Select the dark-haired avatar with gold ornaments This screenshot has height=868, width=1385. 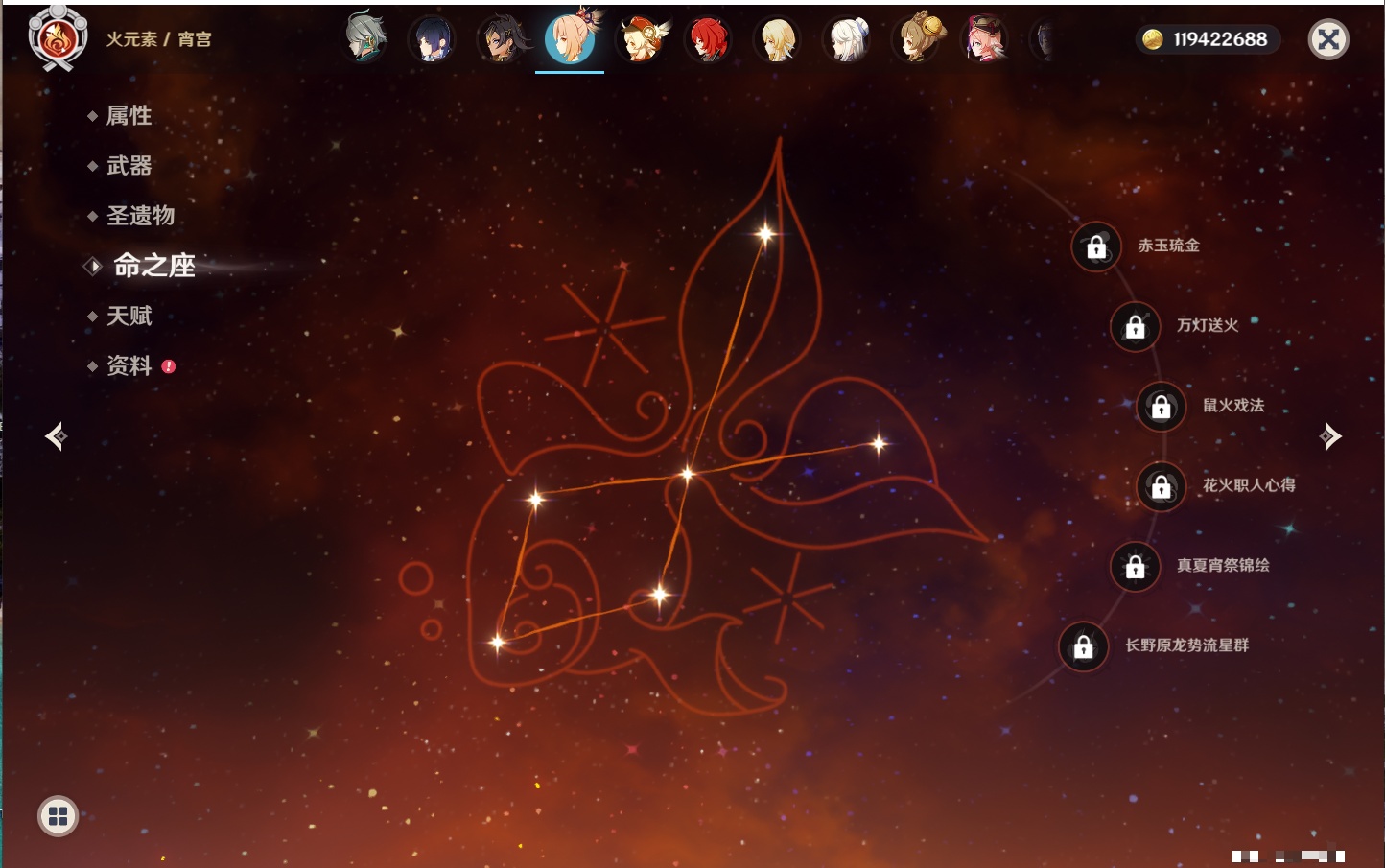[502, 39]
